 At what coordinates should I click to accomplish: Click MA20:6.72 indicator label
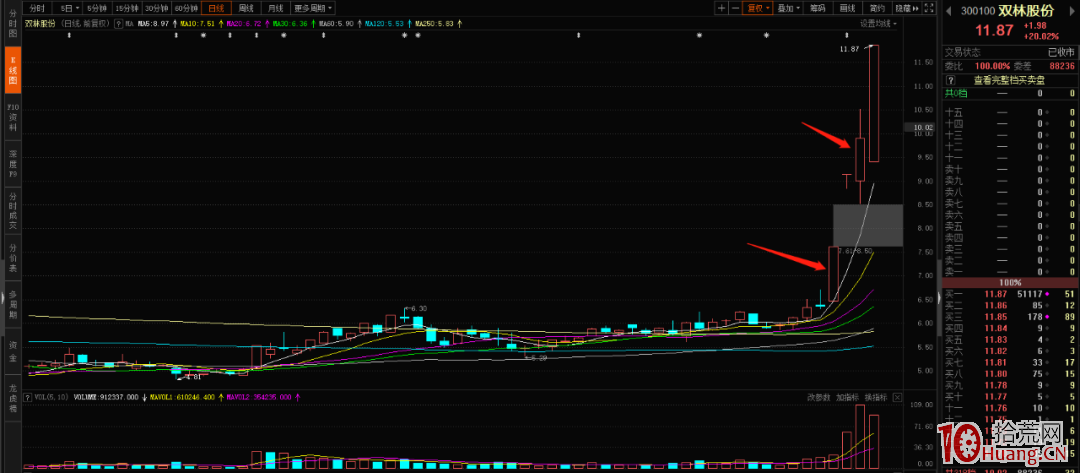click(x=245, y=23)
